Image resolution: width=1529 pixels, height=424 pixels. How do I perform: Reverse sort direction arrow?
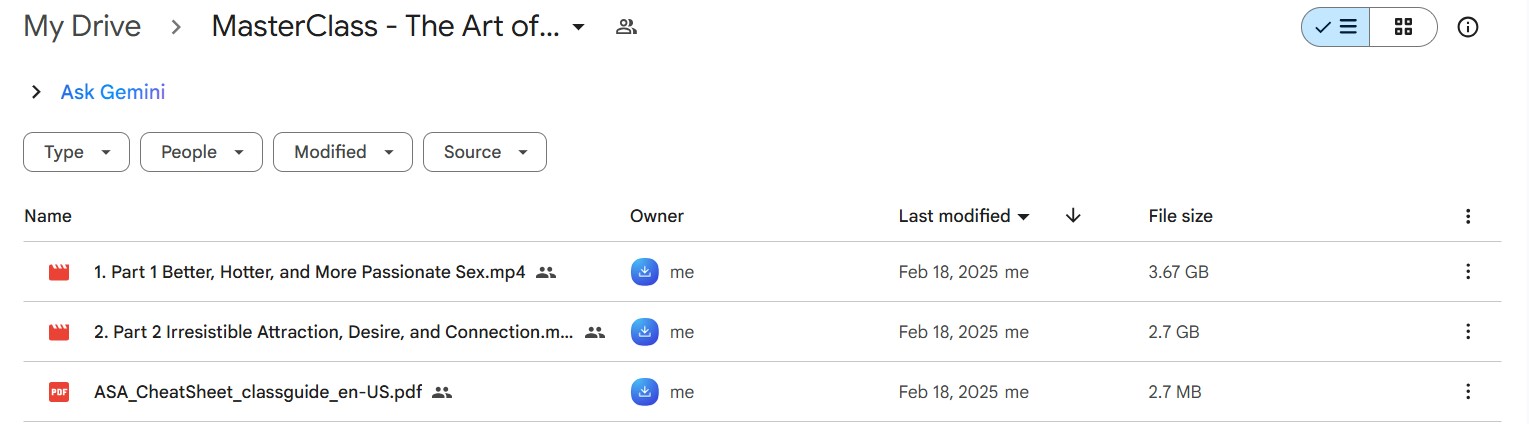tap(1073, 216)
